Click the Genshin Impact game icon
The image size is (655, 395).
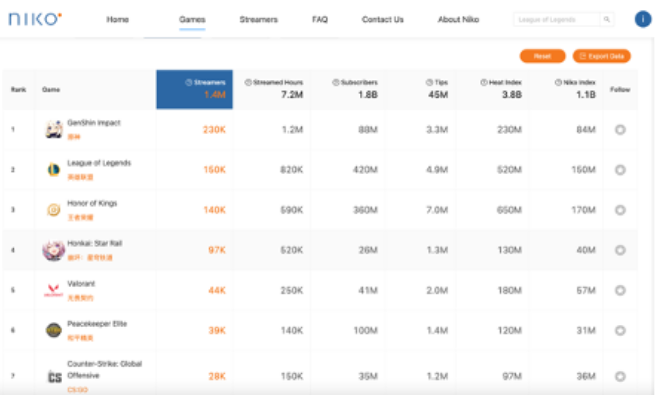[x=54, y=129]
